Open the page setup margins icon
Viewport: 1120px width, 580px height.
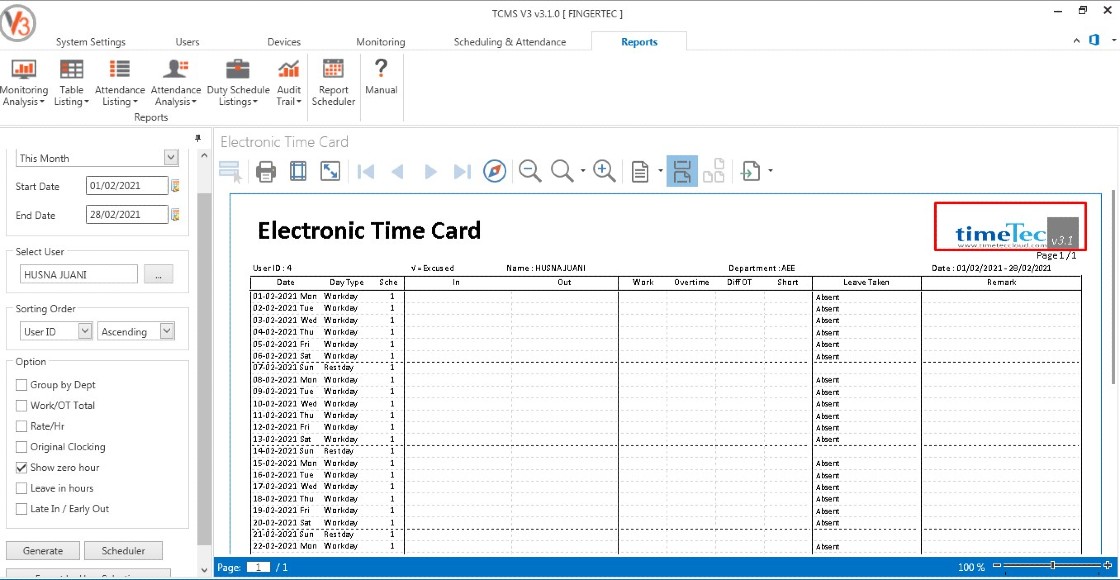coord(298,171)
